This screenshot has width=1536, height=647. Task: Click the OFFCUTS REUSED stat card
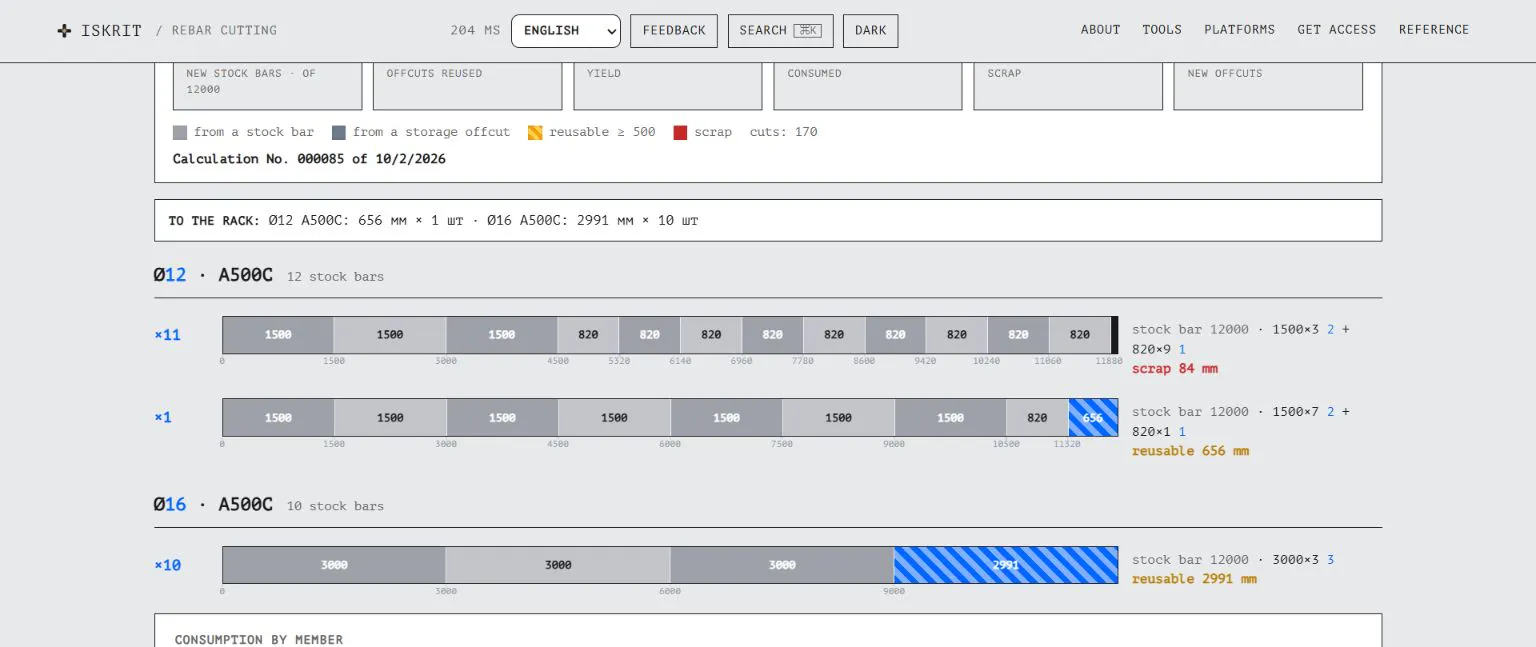point(467,86)
